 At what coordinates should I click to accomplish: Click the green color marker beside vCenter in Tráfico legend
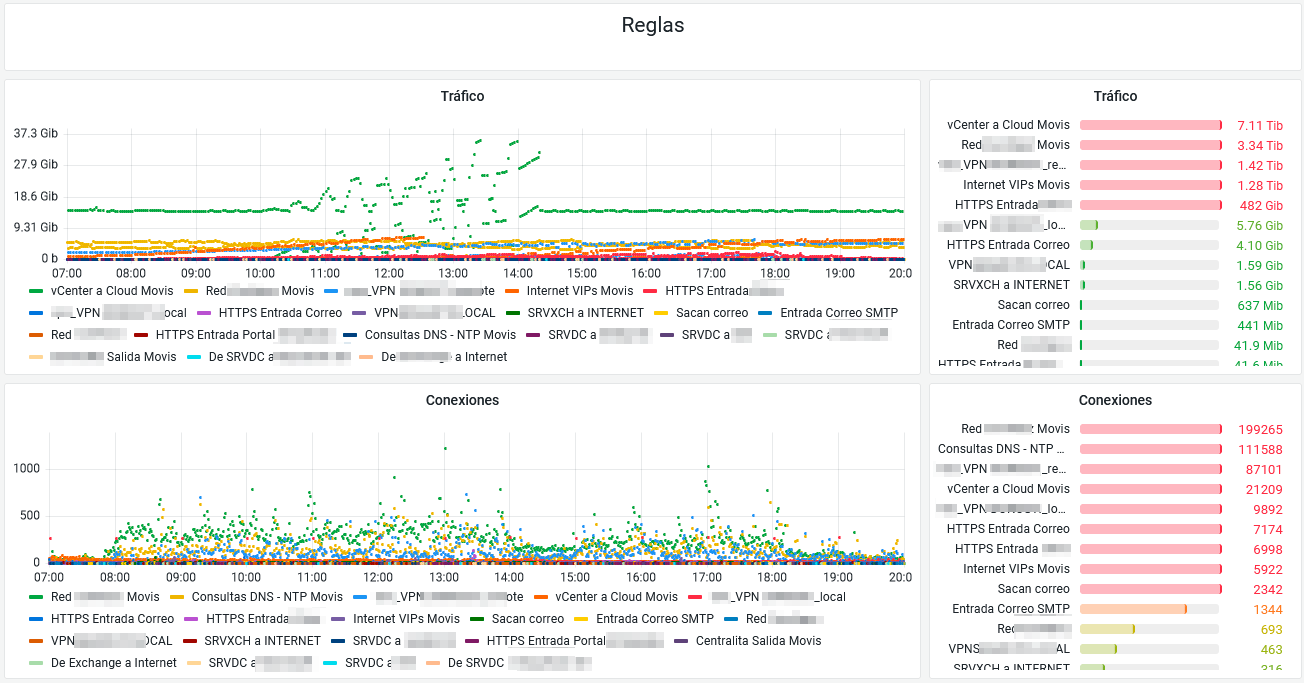click(37, 291)
